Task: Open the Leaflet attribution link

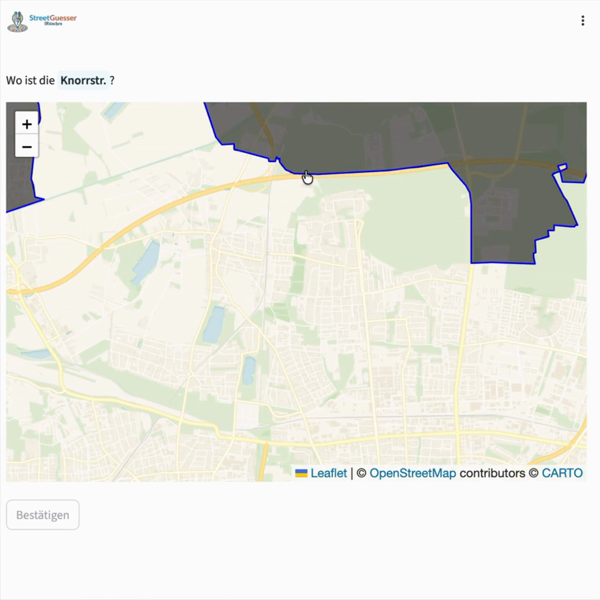Action: (x=328, y=473)
